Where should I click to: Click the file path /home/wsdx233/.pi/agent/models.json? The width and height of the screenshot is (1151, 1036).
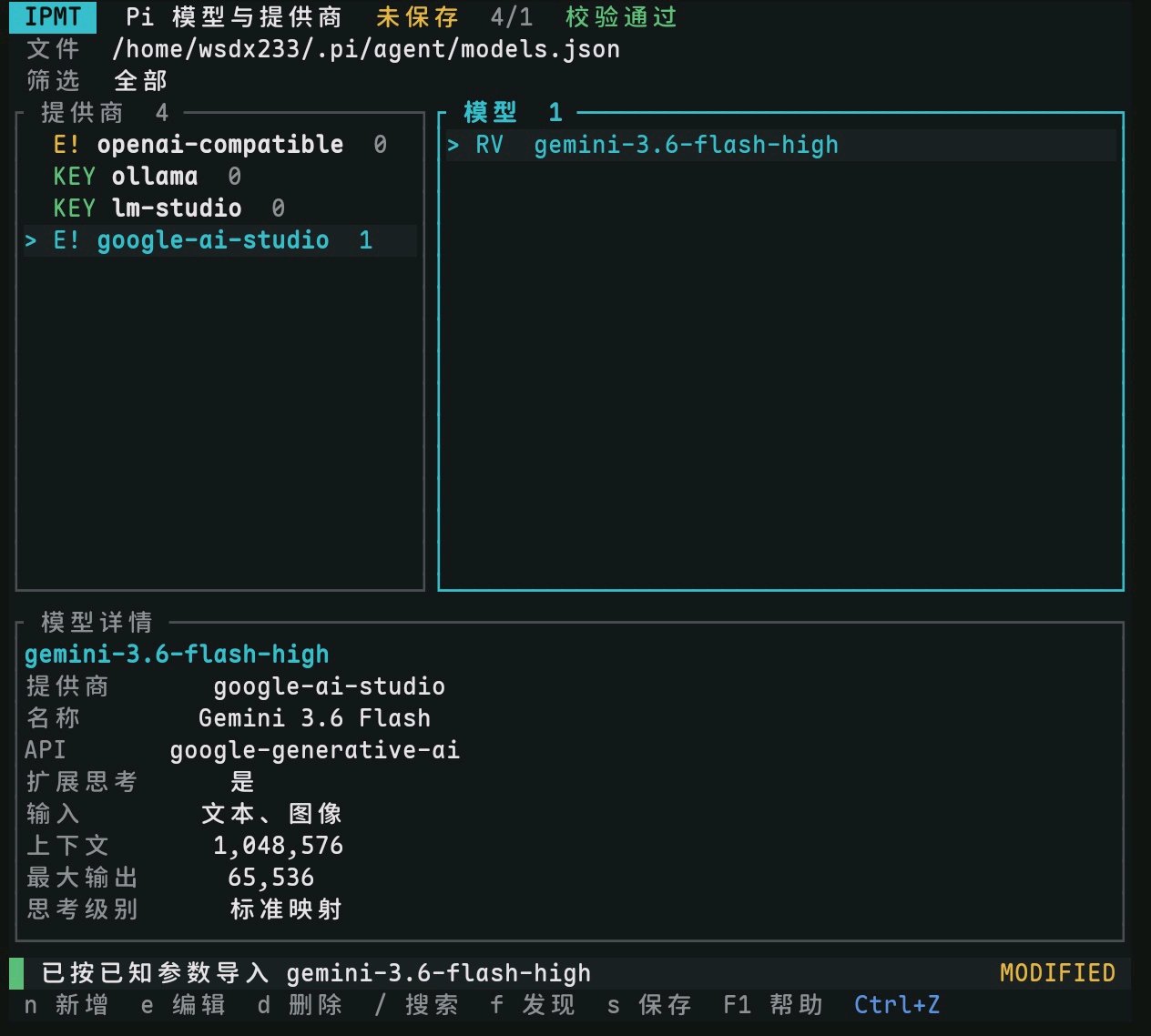[366, 49]
